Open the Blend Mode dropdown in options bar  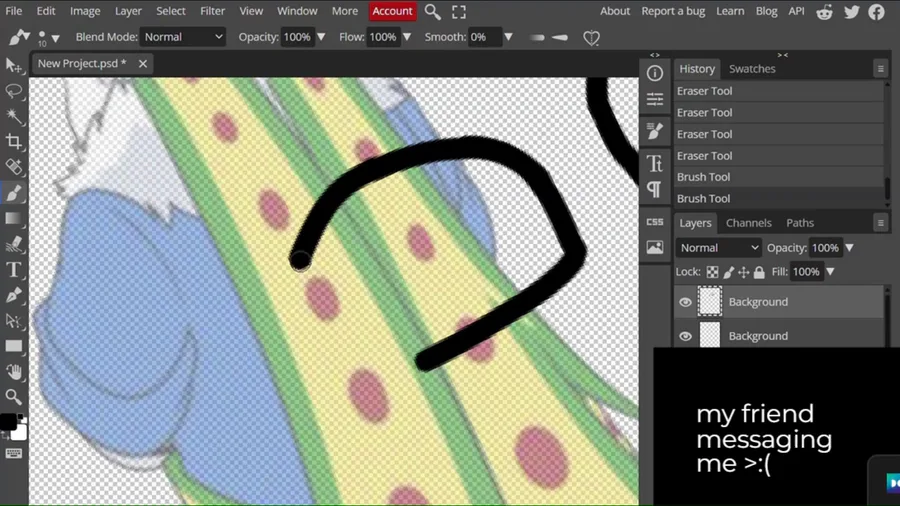[183, 37]
